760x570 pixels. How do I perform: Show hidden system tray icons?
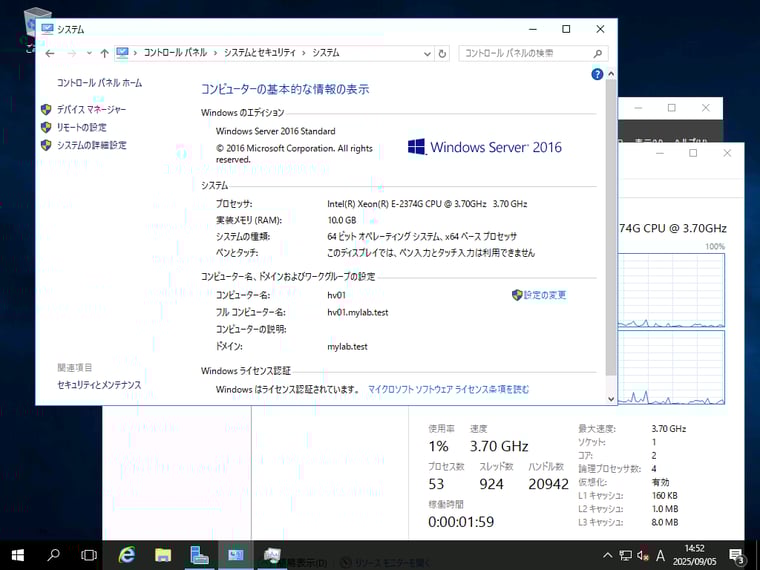(x=607, y=555)
